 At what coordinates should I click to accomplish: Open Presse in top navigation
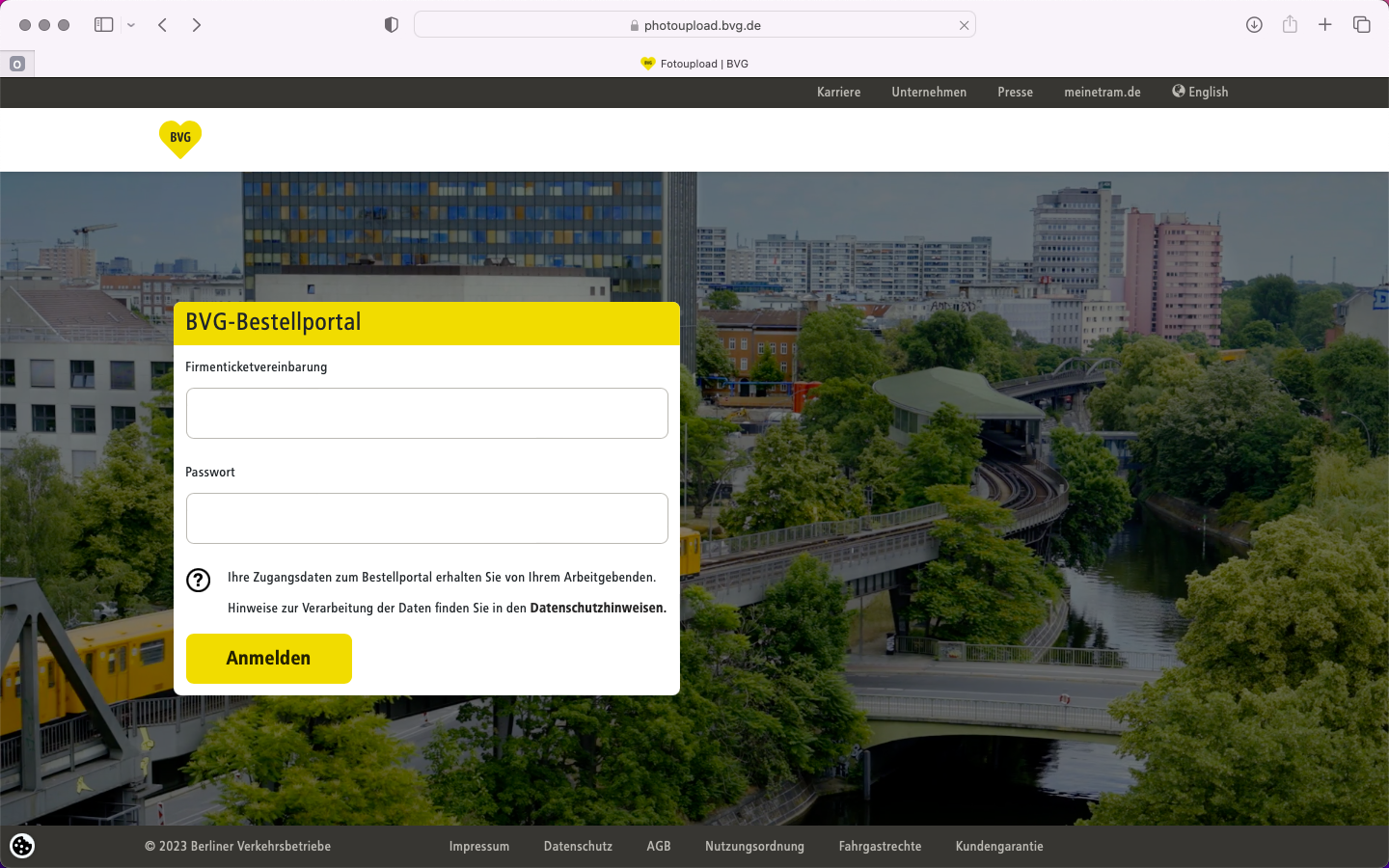pos(1015,93)
